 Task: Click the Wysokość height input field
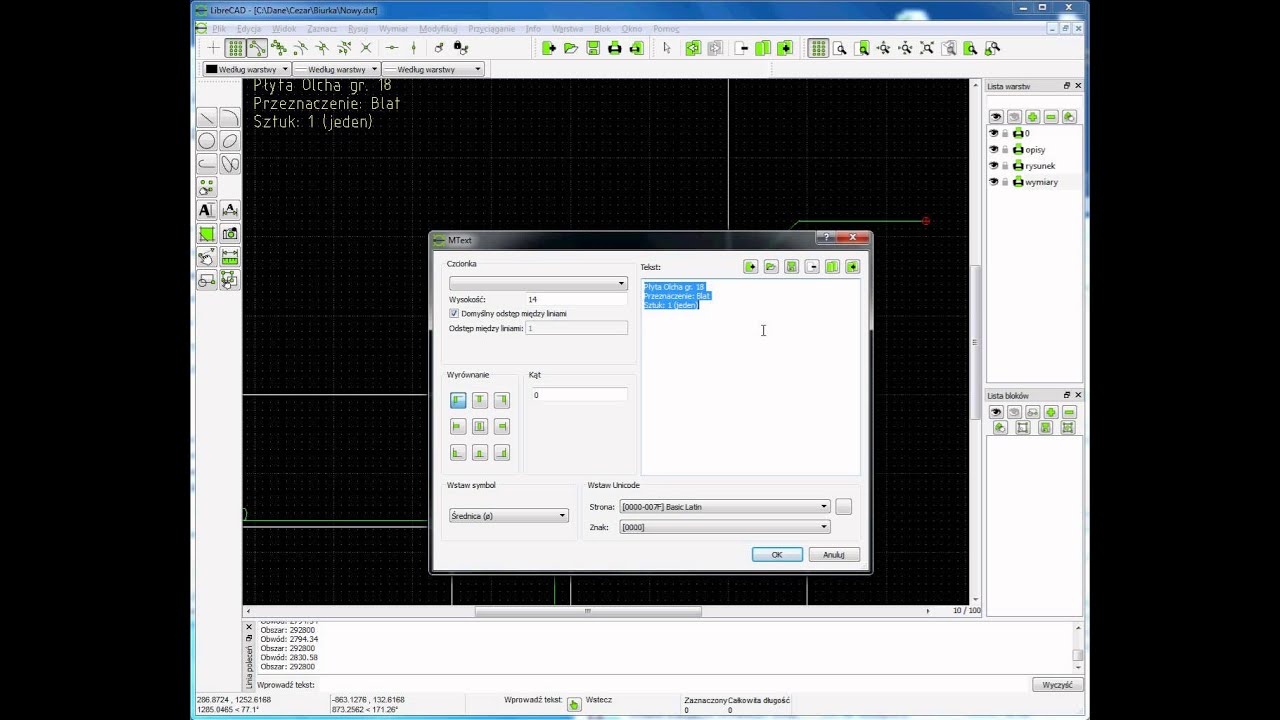click(577, 299)
